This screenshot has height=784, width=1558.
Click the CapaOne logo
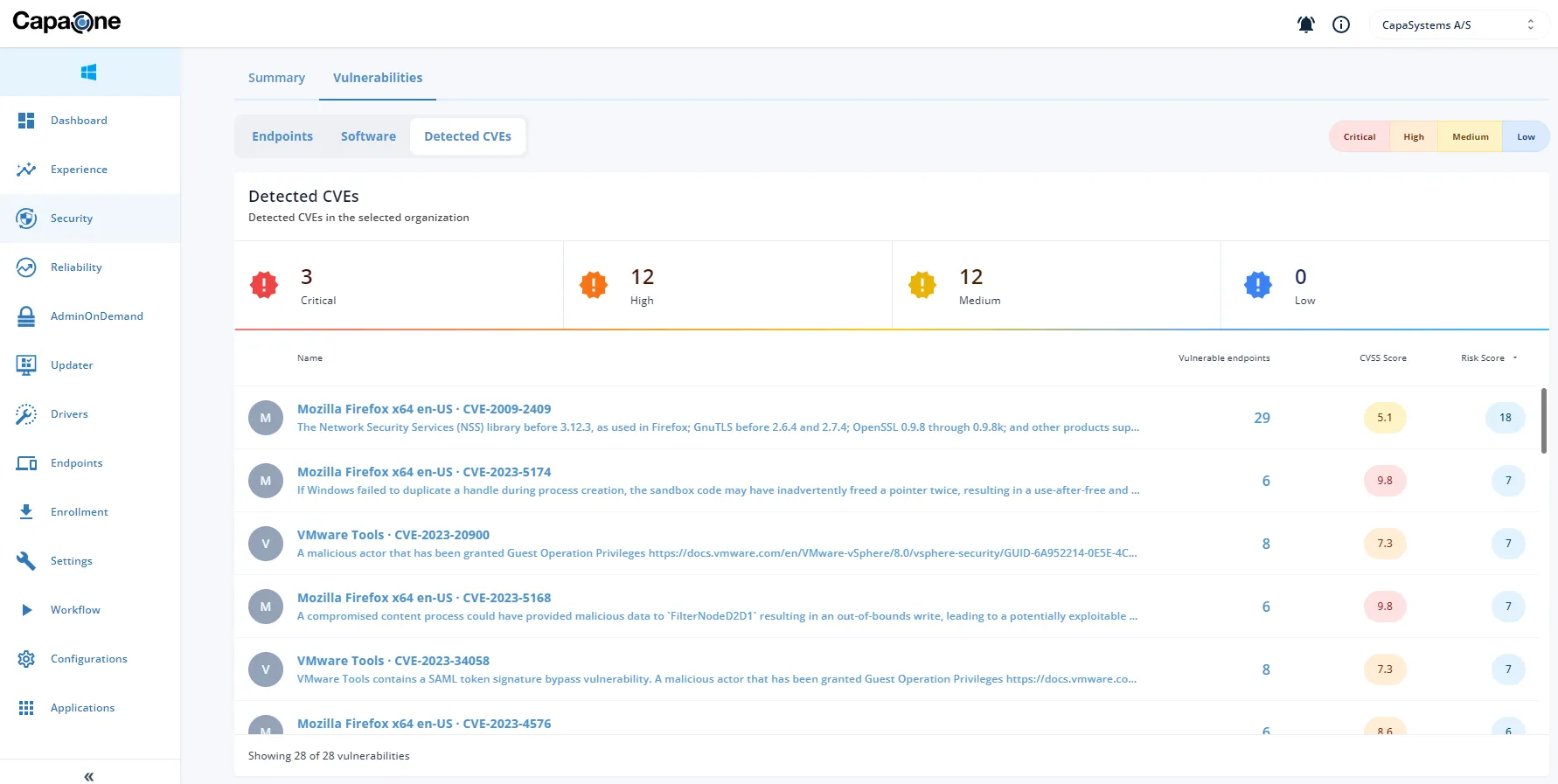[x=66, y=22]
